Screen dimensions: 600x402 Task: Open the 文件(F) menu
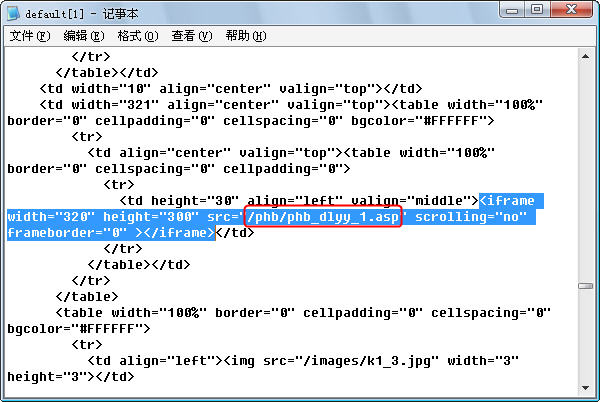pos(29,36)
